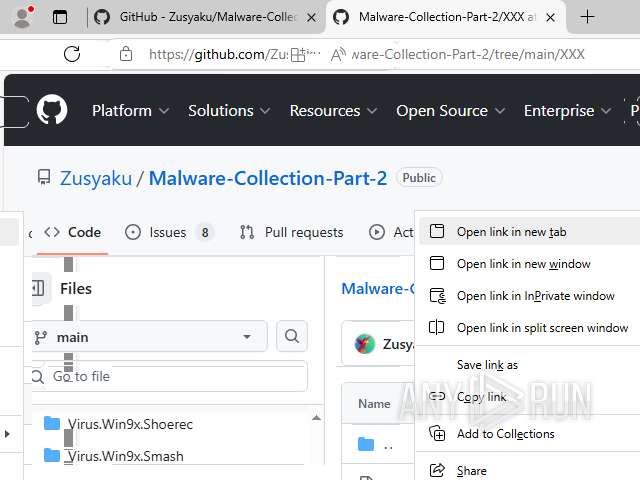Open the Malware-Collection-Part-2 repository link

(x=268, y=178)
